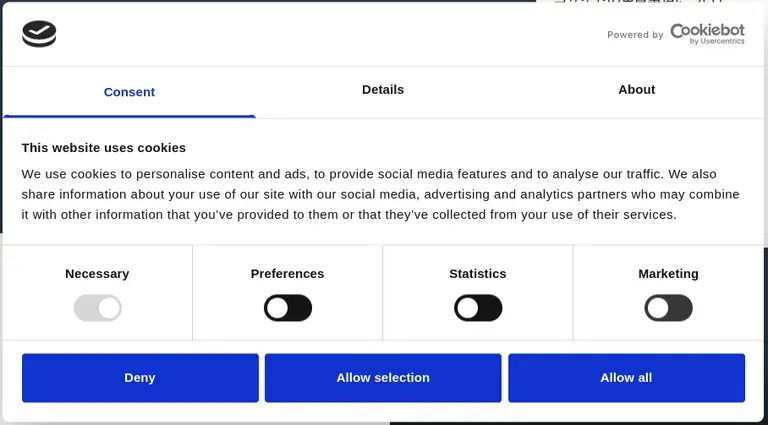768x425 pixels.
Task: Click the Deny button
Action: point(140,378)
